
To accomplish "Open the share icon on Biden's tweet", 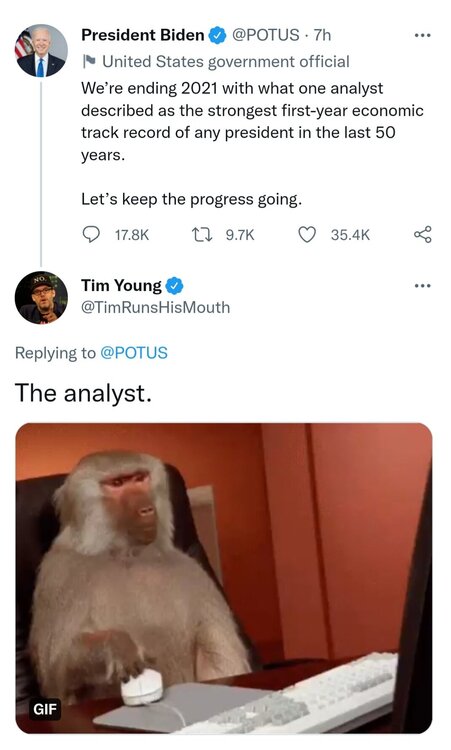I will click(422, 234).
